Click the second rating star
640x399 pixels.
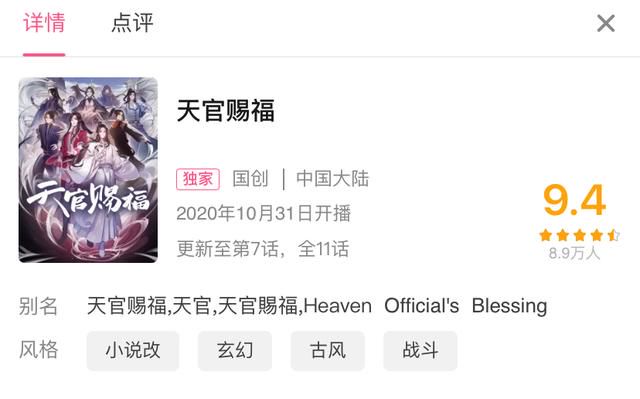(x=563, y=235)
